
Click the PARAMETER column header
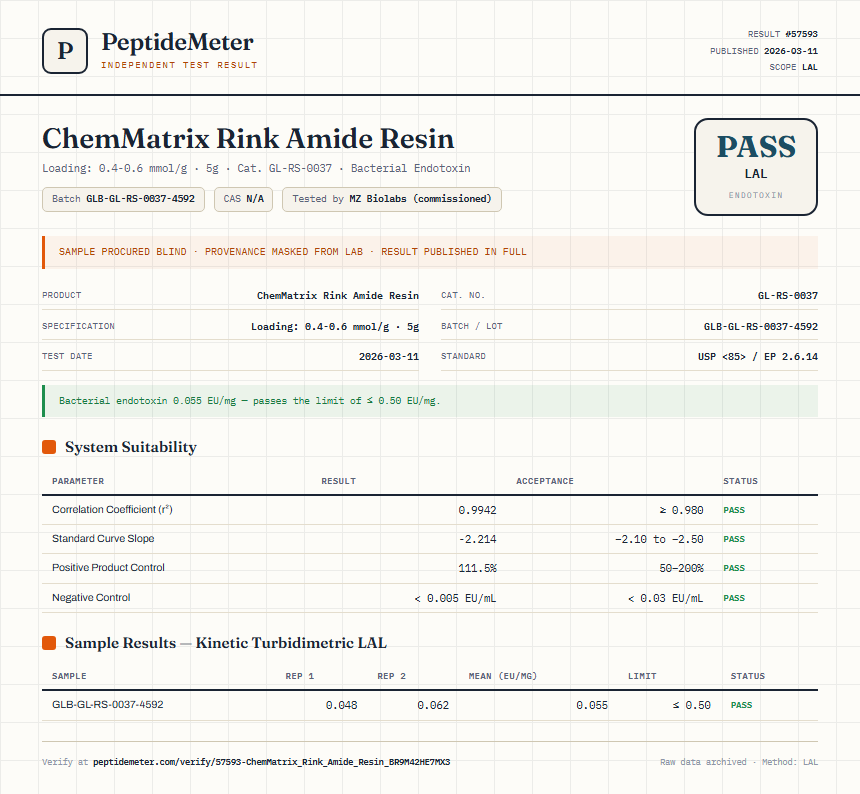click(78, 481)
